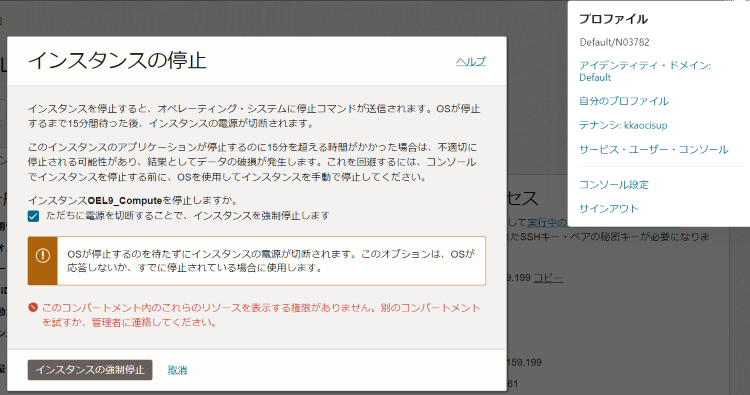This screenshot has height=395, width=750.
Task: Select テナンシ: kkaocisup menu entry
Action: coord(623,125)
